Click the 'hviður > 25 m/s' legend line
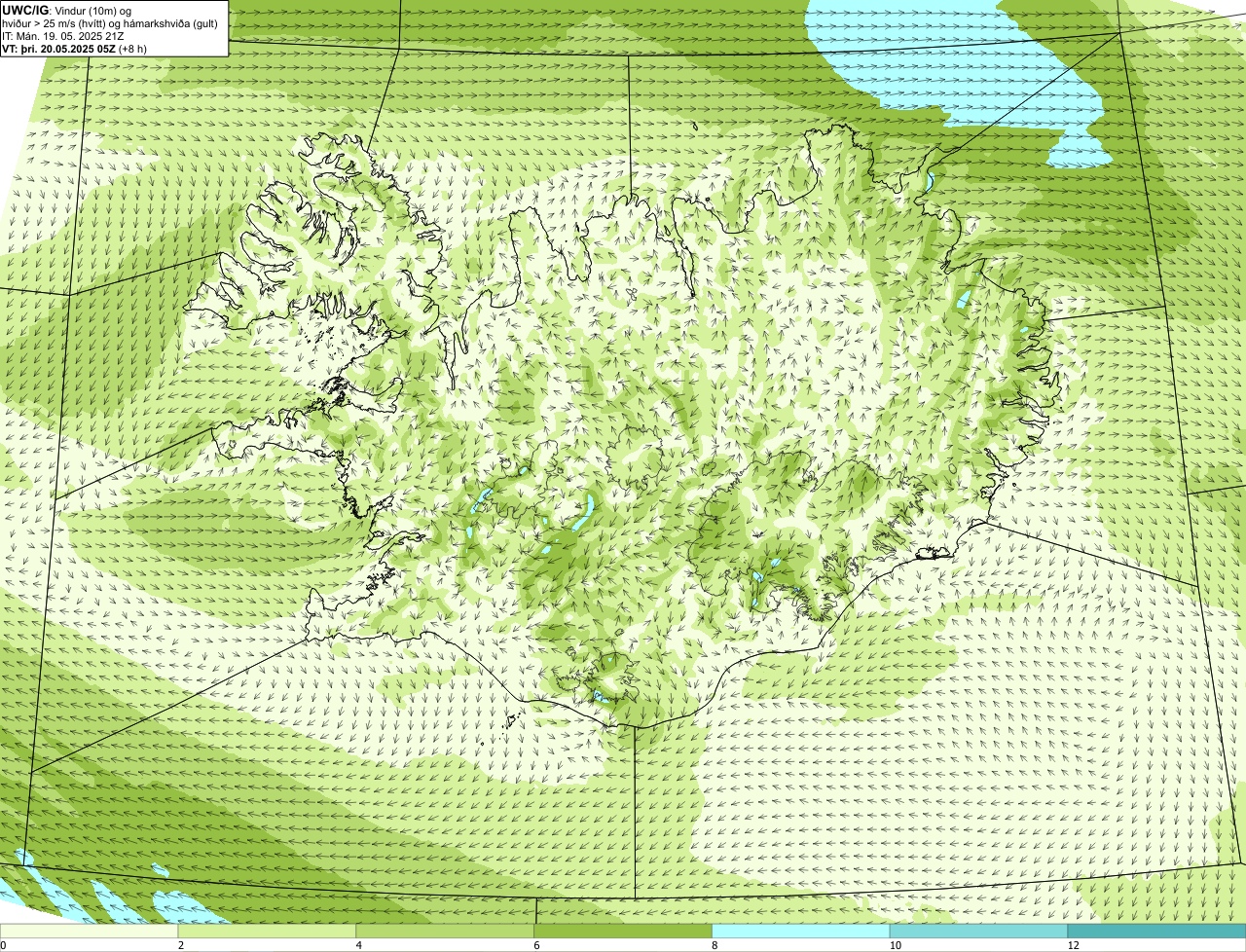The height and width of the screenshot is (952, 1246). tap(111, 23)
